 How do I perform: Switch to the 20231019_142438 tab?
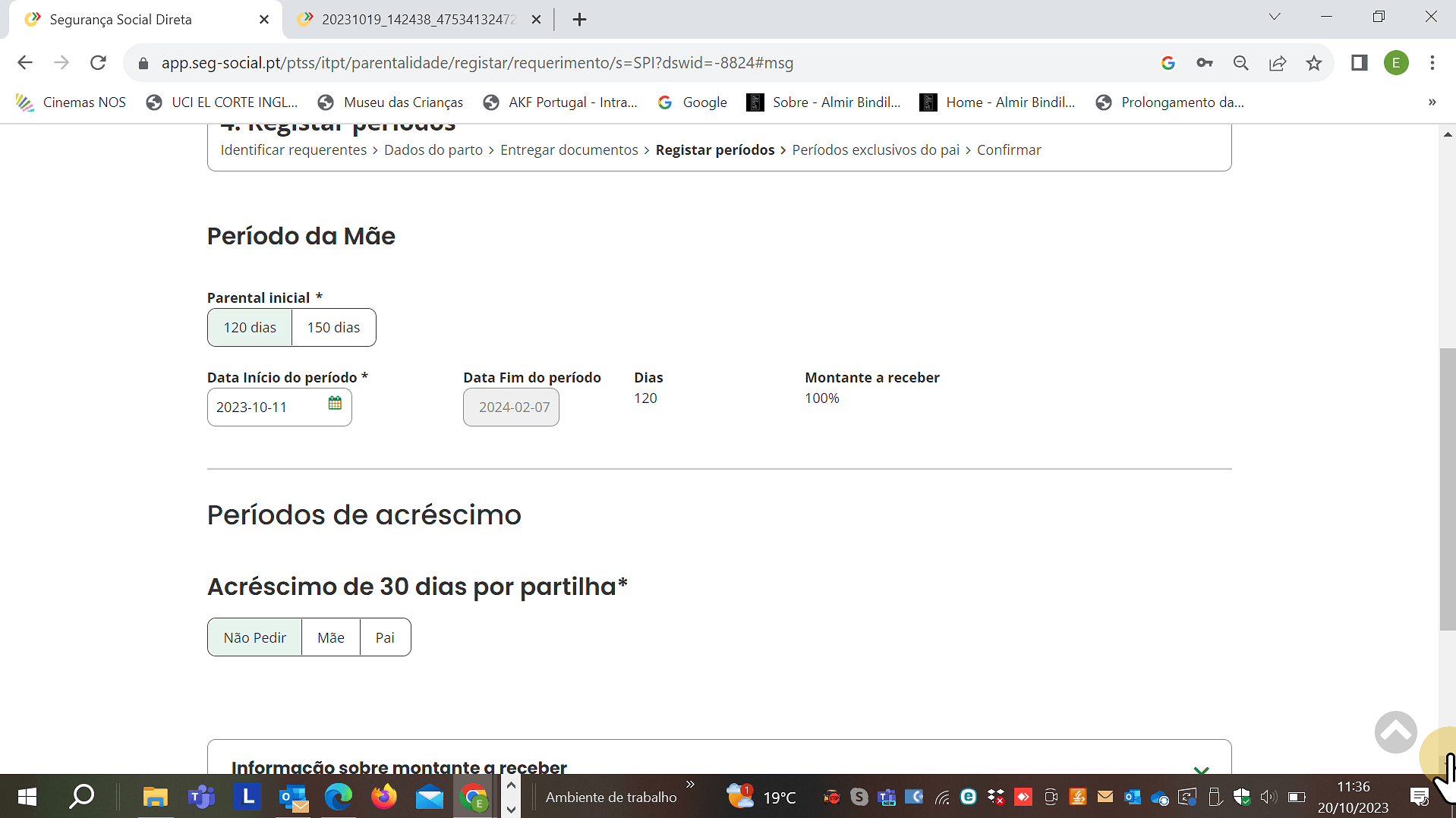(418, 20)
